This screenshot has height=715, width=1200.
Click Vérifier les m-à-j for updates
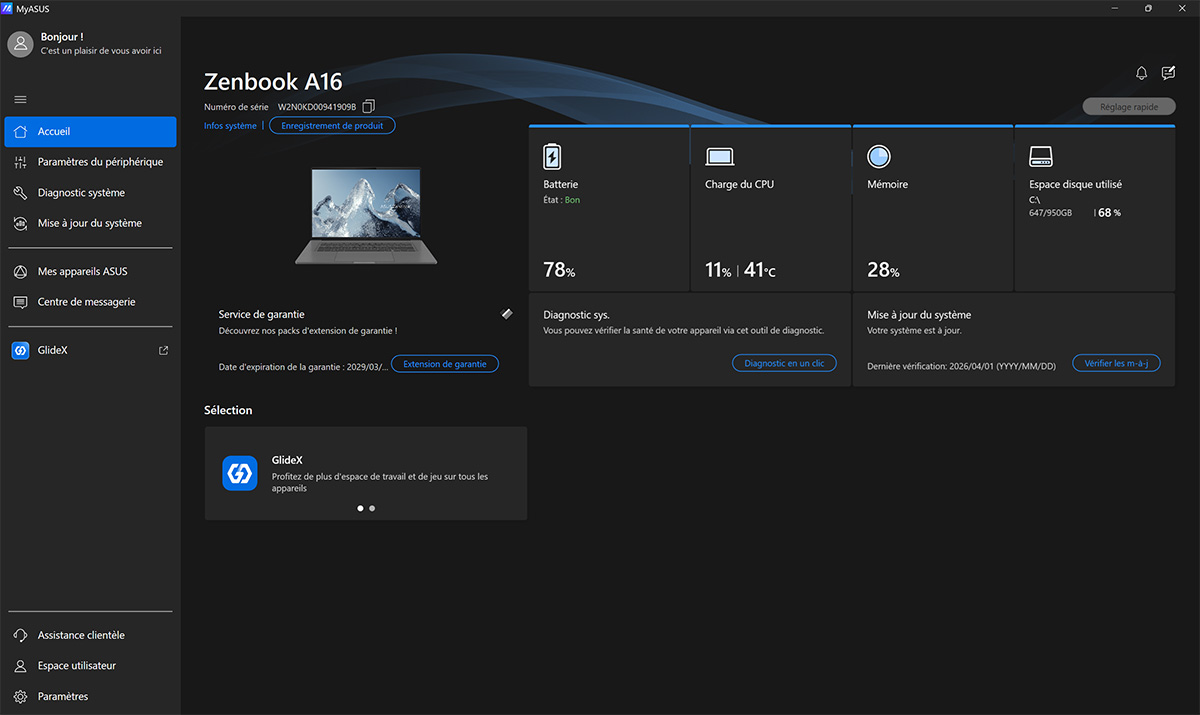coord(1116,363)
